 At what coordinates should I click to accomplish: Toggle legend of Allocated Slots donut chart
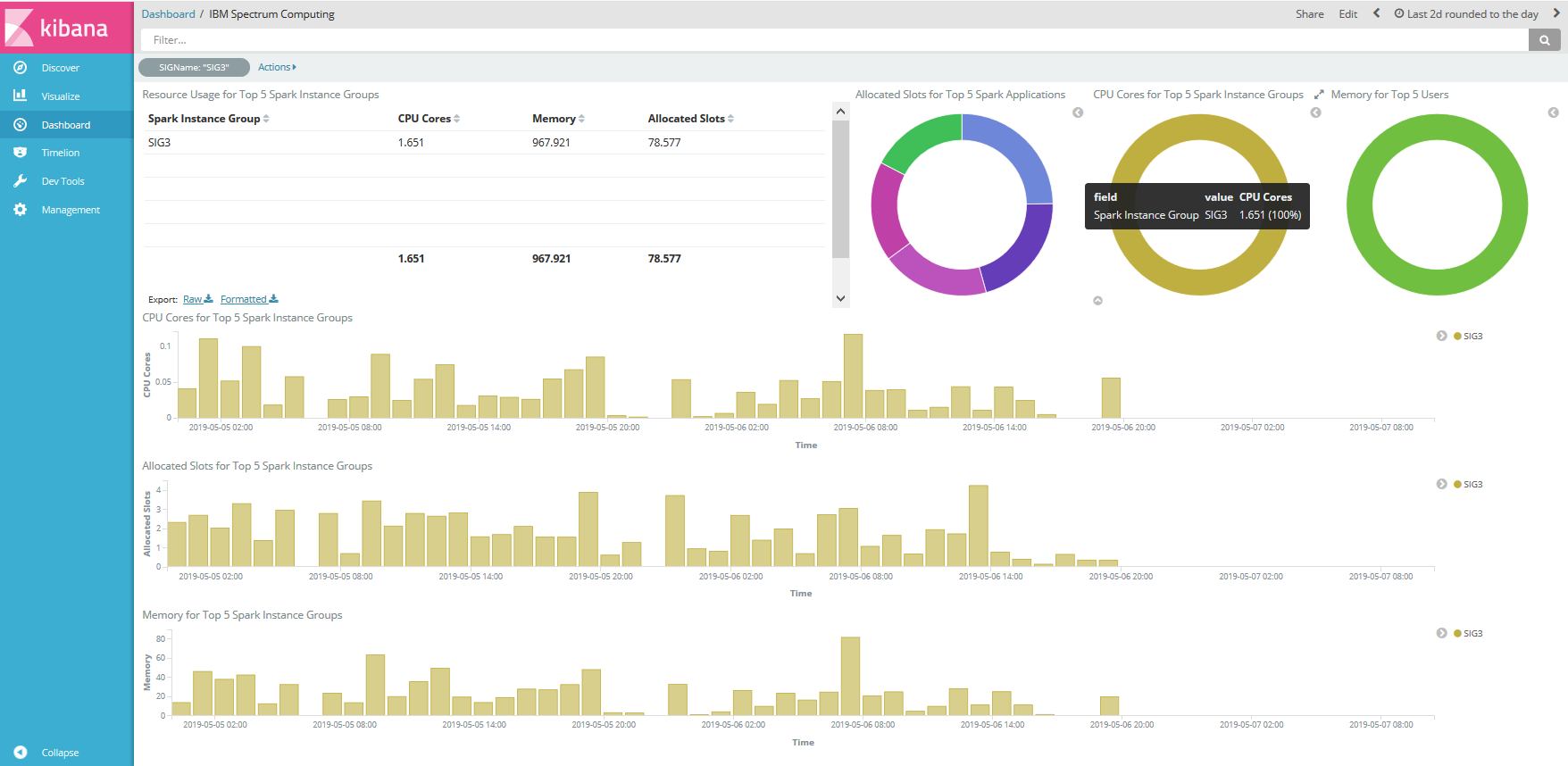point(1078,112)
